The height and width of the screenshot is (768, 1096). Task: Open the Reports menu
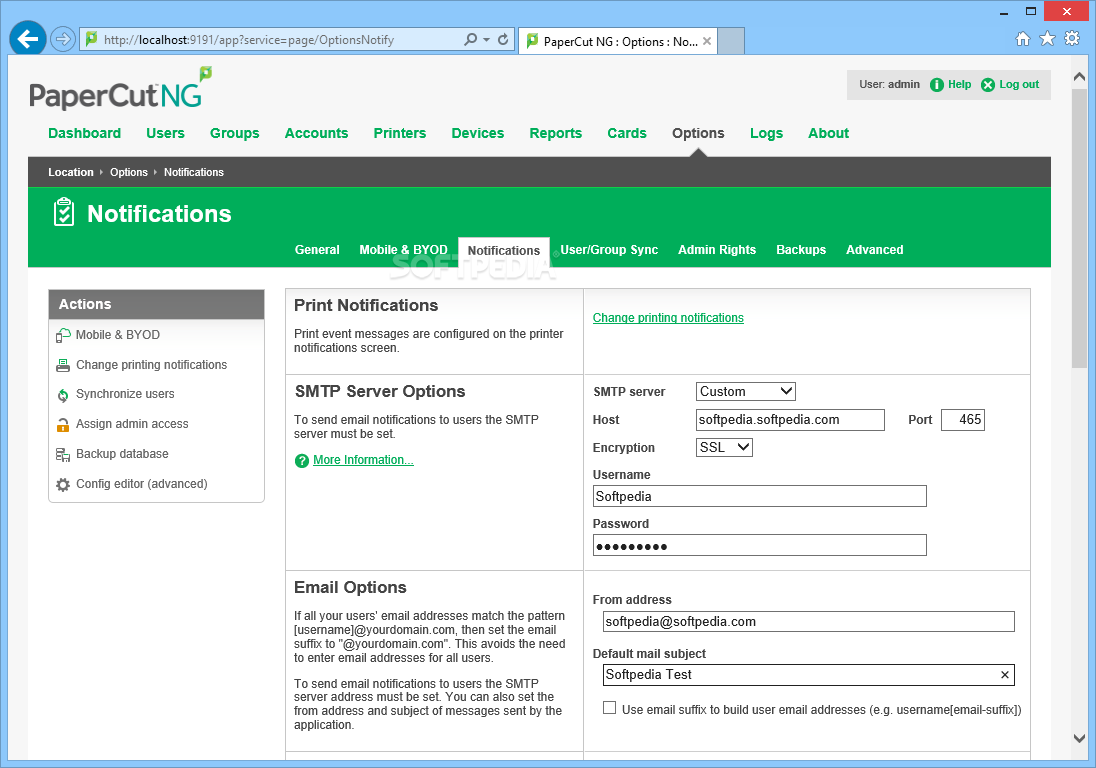pos(555,133)
